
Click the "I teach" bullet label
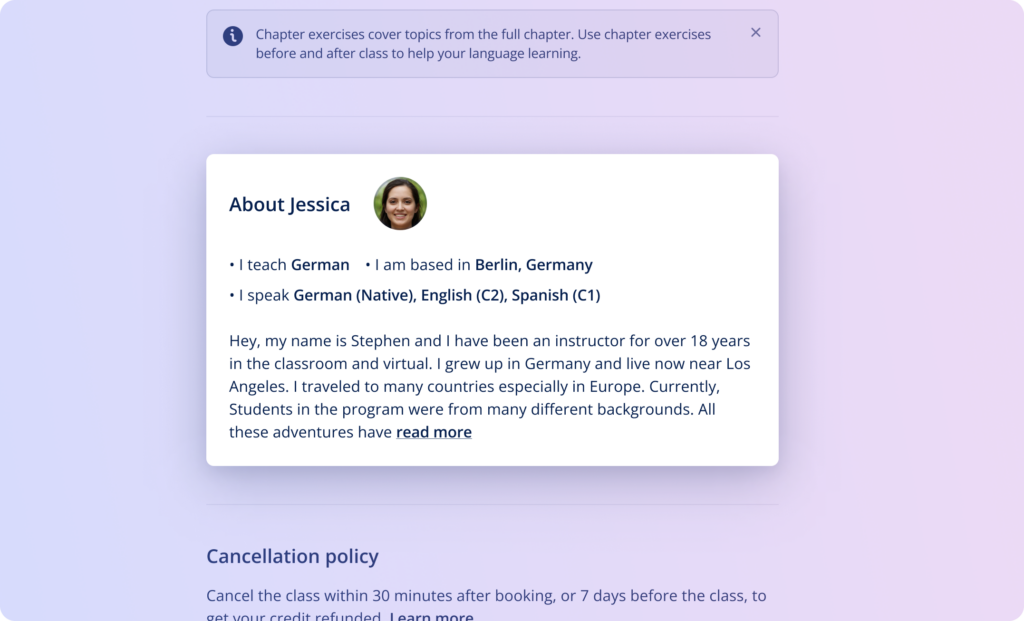(263, 265)
